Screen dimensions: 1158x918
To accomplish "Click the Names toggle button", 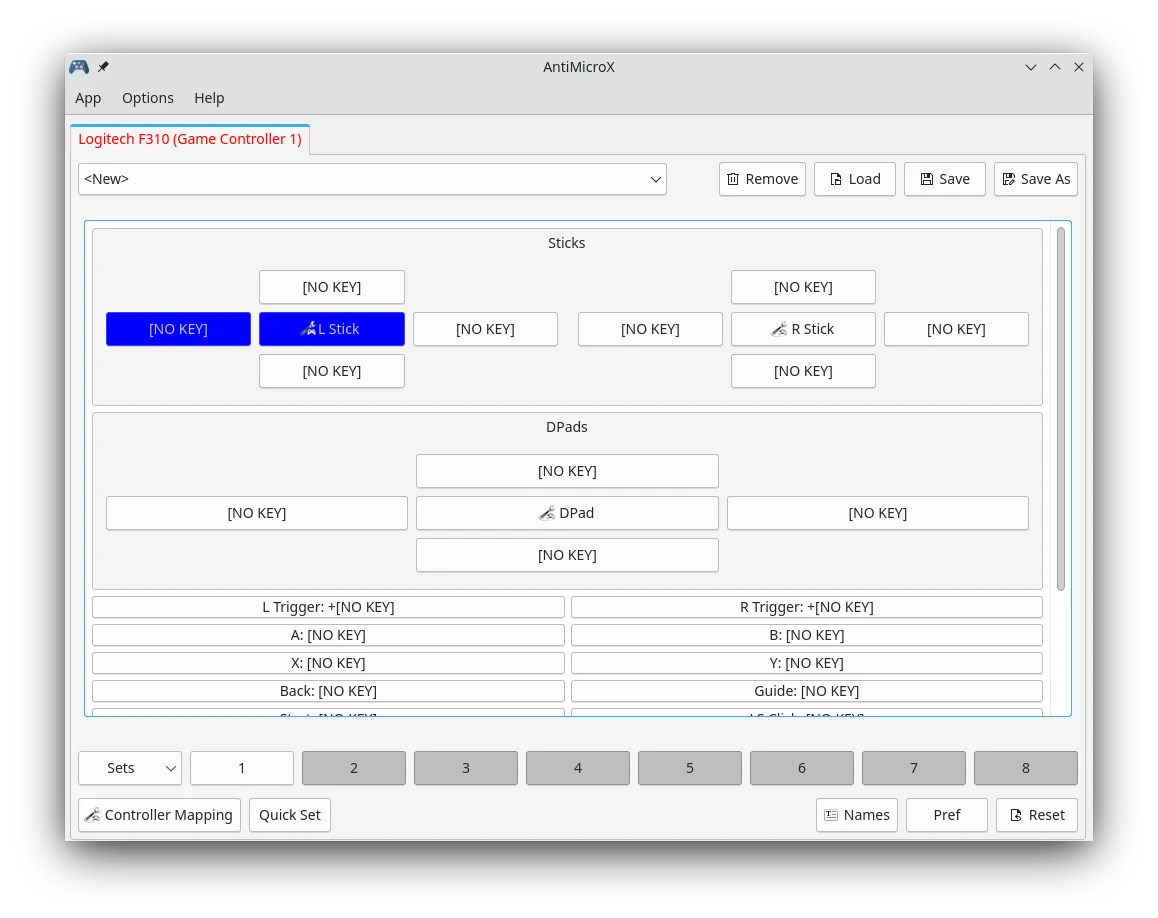I will [856, 815].
